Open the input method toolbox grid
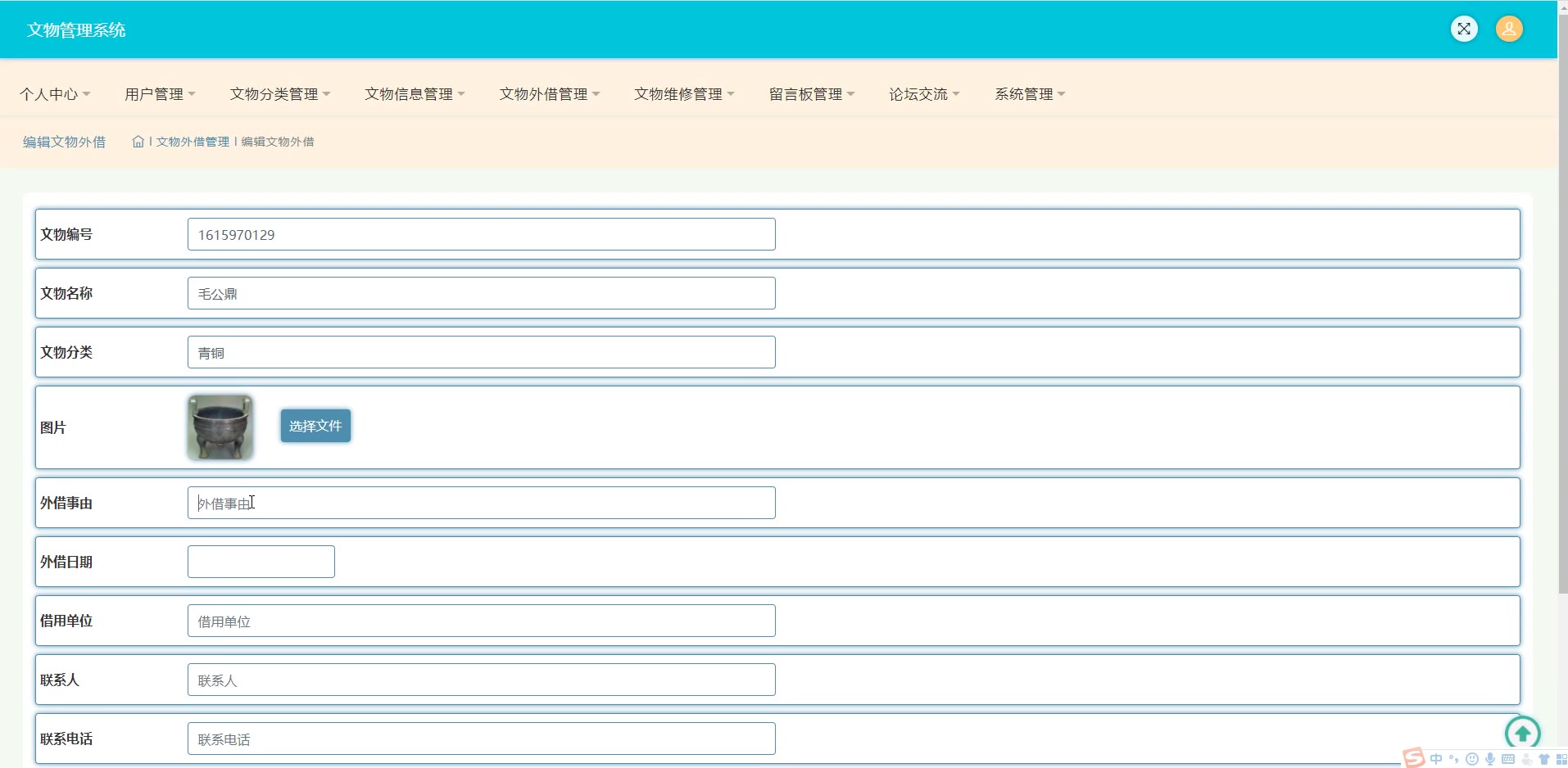The image size is (1568, 768). [1561, 759]
